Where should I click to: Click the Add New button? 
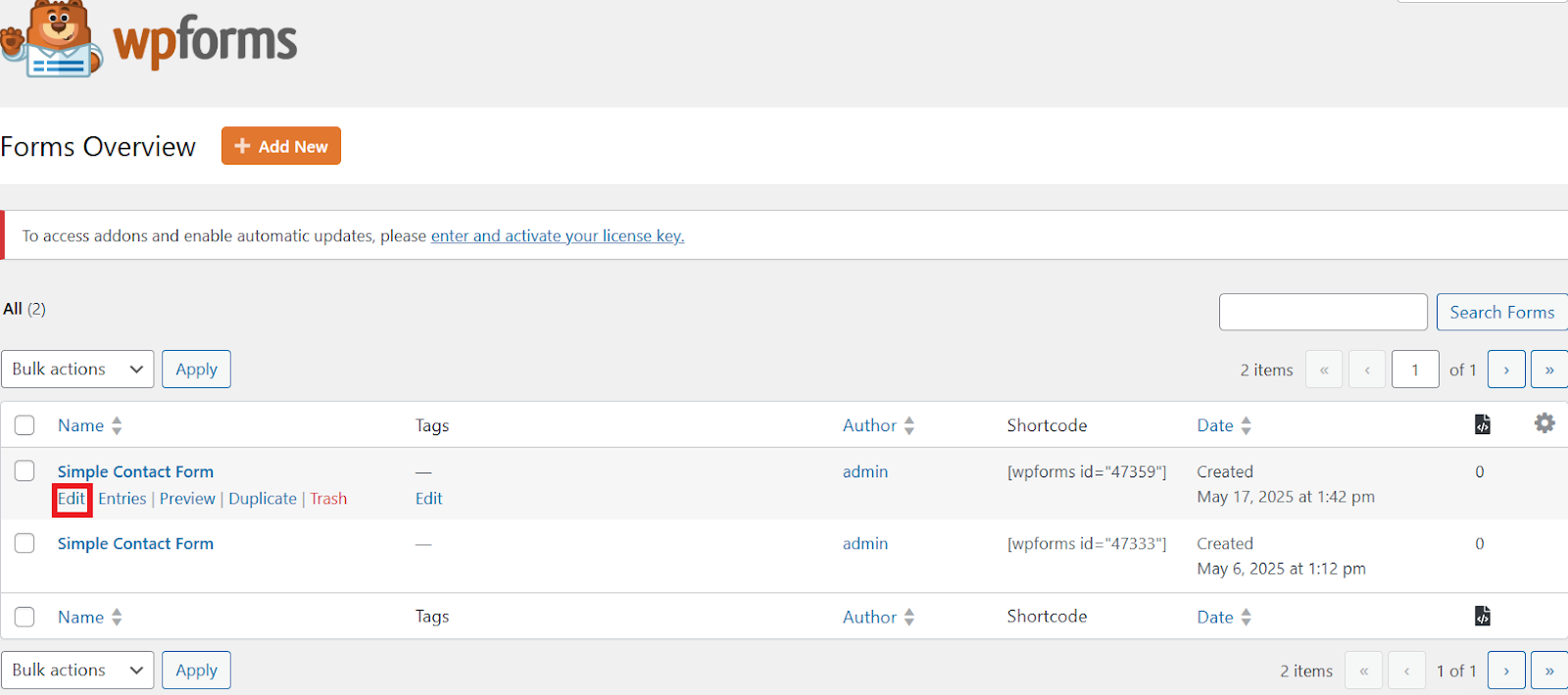pos(281,146)
